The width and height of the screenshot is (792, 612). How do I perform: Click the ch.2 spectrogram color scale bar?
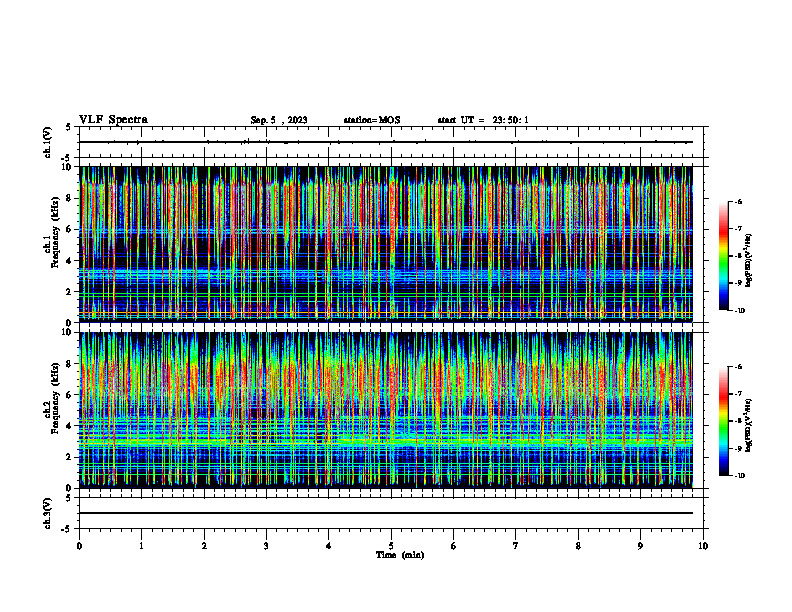coord(724,421)
